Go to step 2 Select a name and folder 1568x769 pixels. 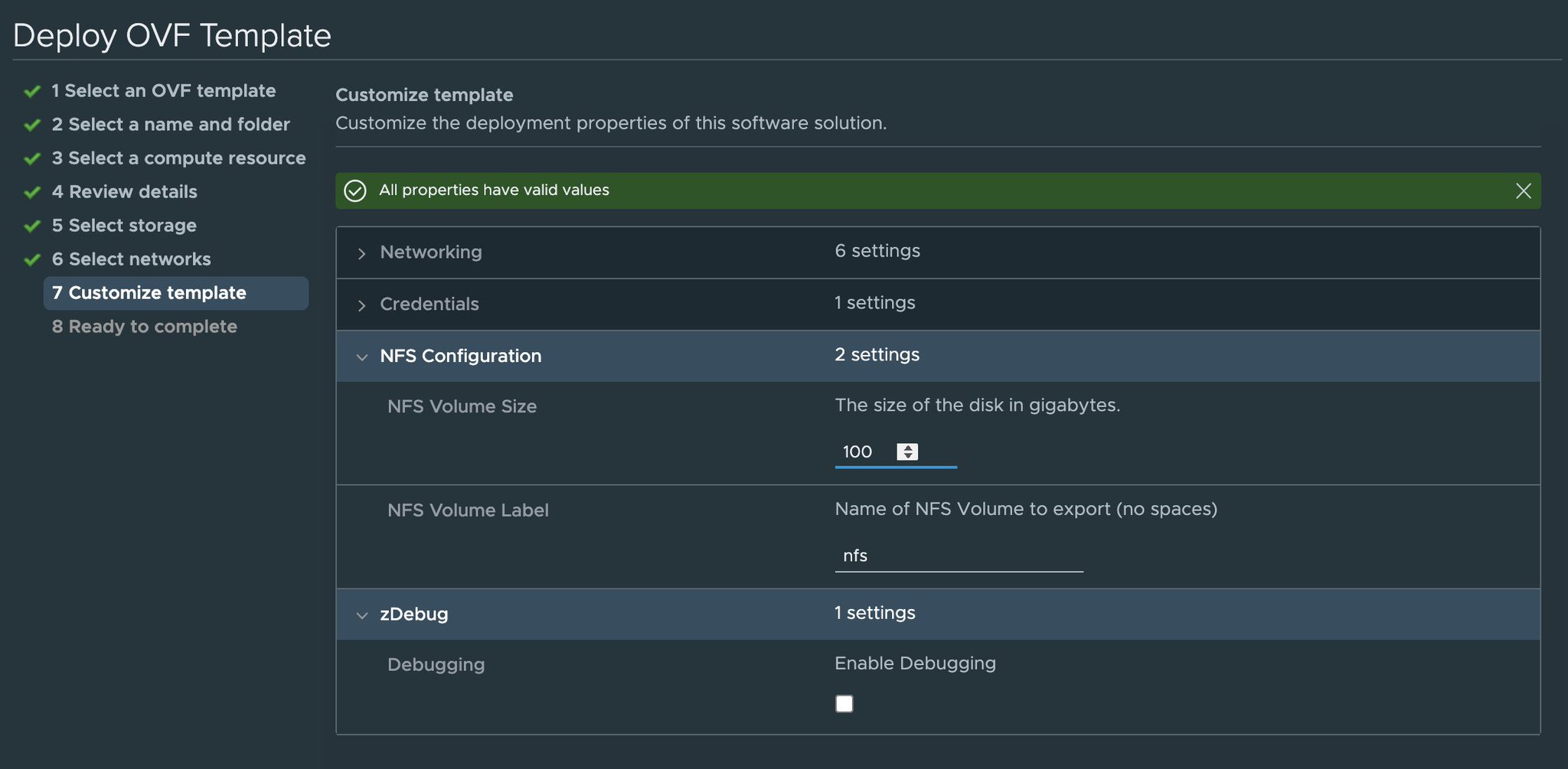tap(171, 125)
